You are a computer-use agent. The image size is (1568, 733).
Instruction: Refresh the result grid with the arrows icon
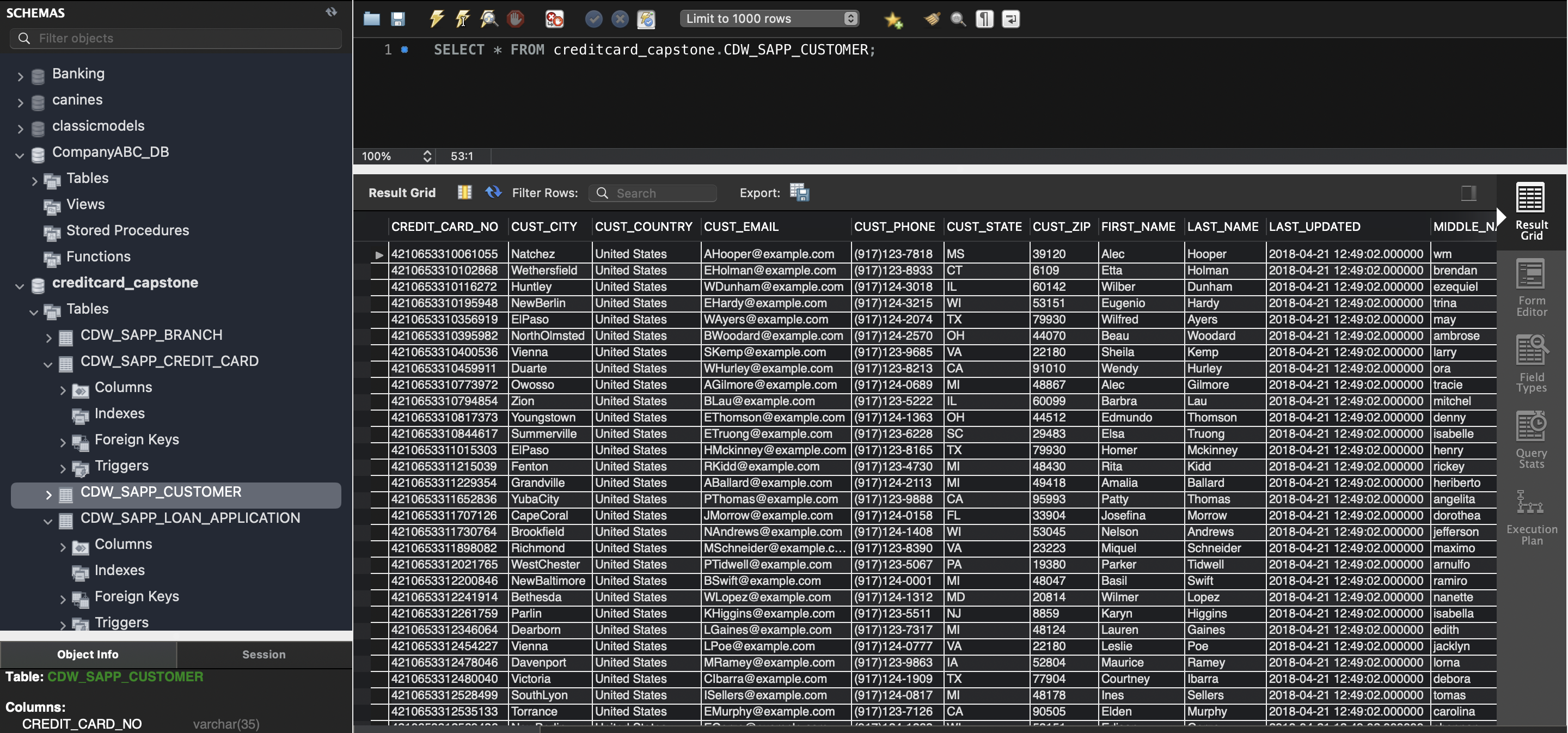[493, 192]
